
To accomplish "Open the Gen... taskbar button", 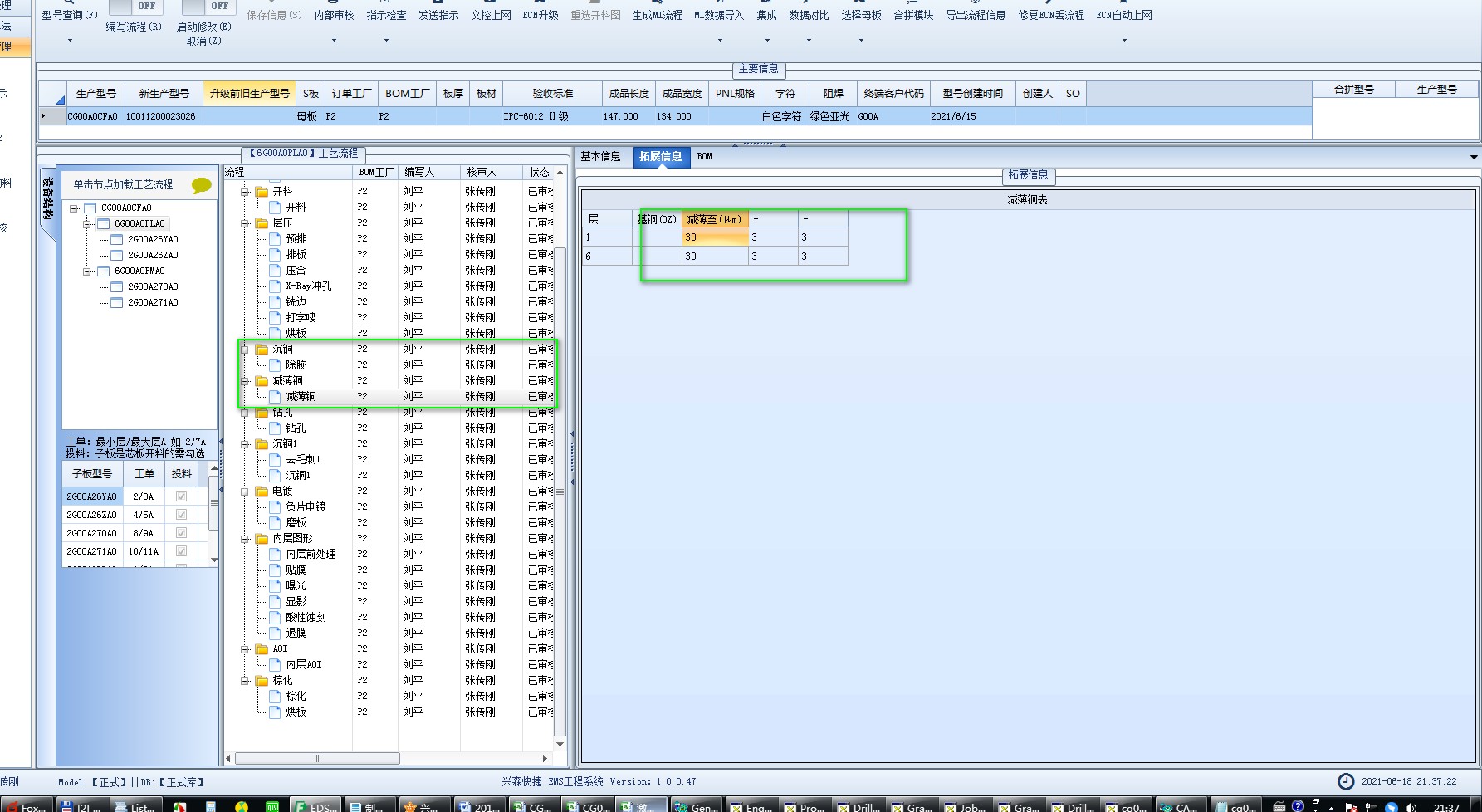I will pyautogui.click(x=696, y=806).
